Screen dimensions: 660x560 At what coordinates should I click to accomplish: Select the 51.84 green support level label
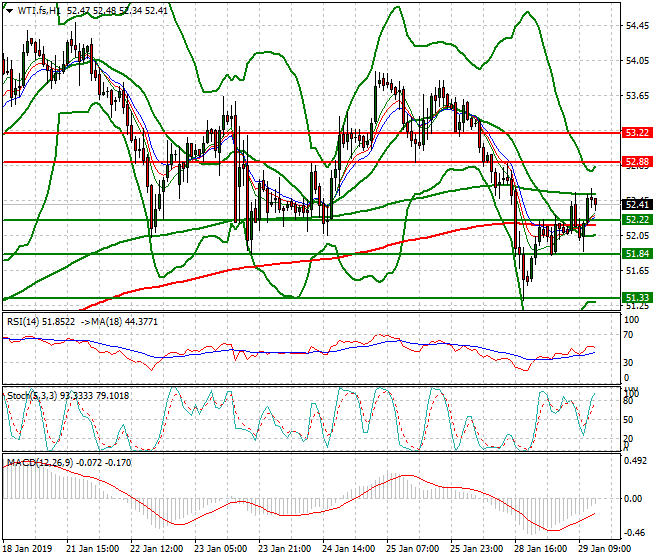[637, 254]
